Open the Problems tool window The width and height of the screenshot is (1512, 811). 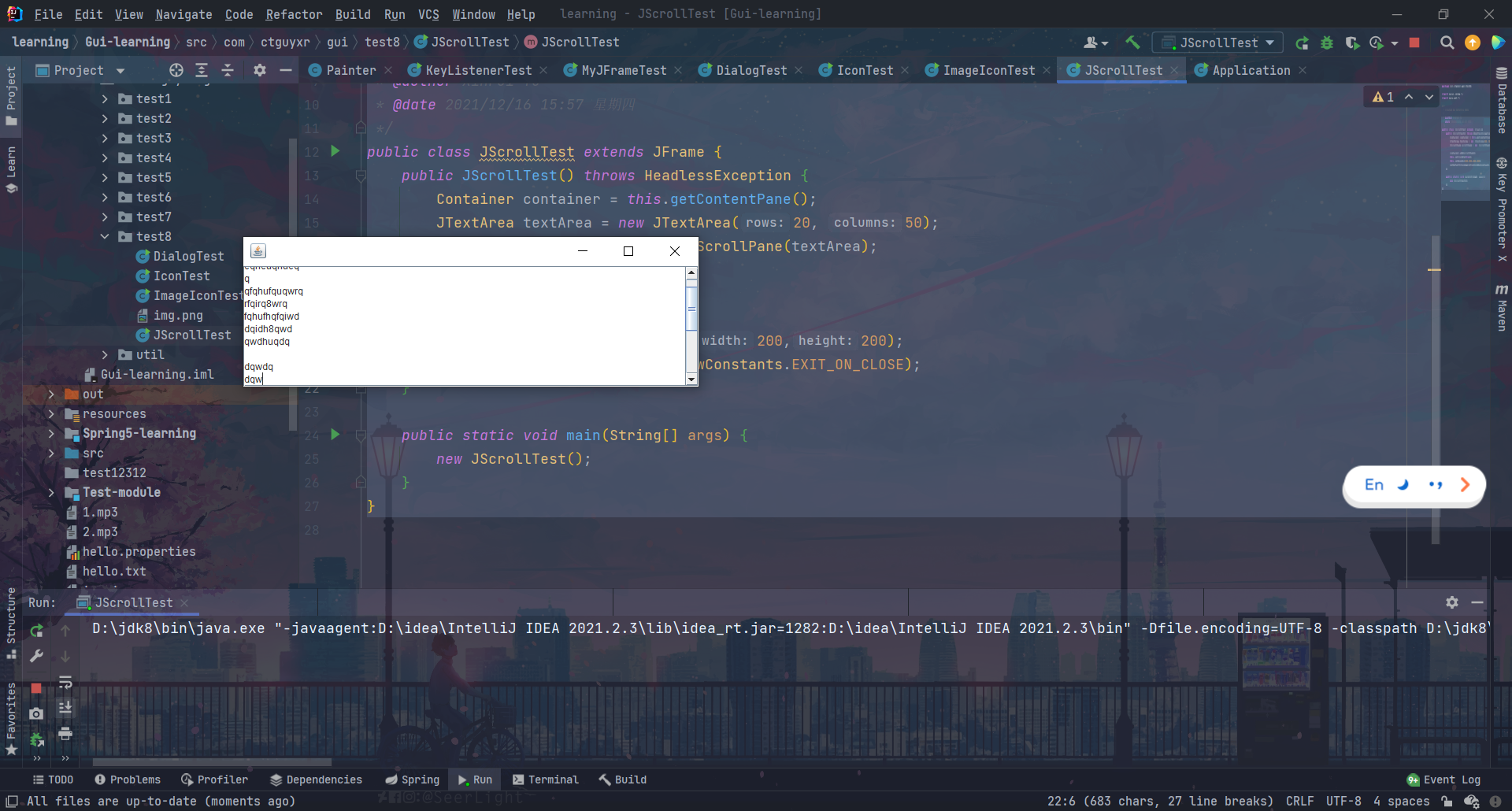coord(128,780)
